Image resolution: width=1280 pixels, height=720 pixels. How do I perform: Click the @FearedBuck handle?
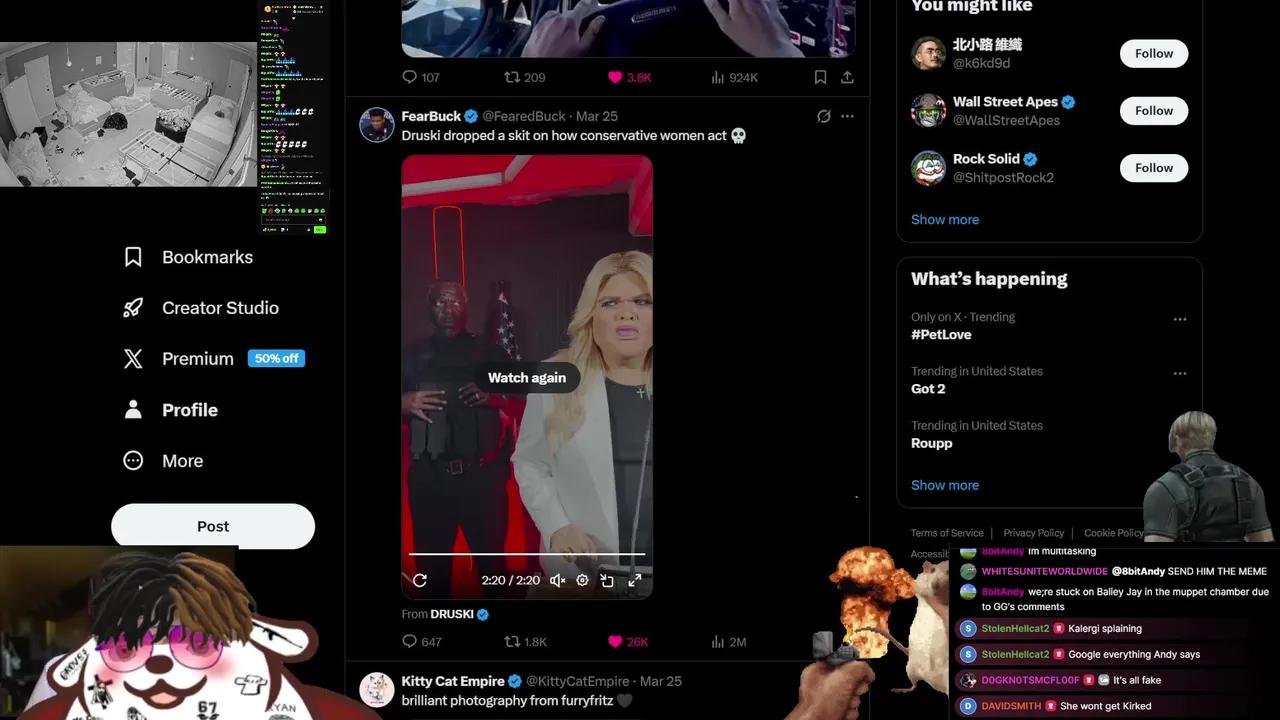pyautogui.click(x=524, y=116)
